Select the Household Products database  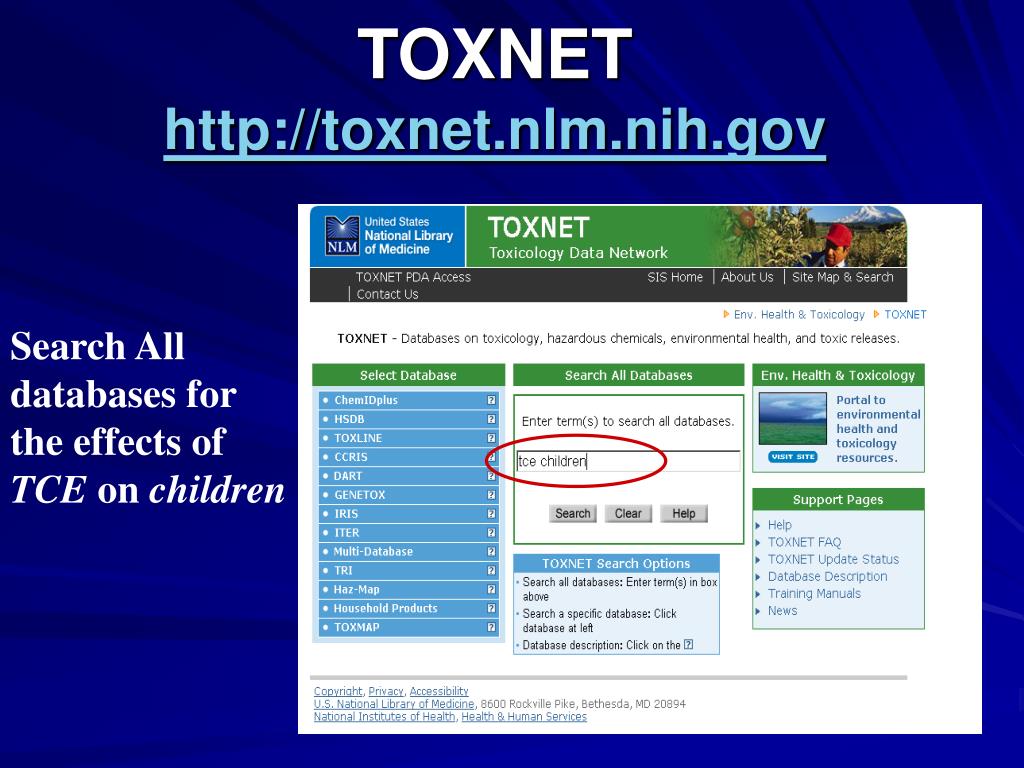385,609
